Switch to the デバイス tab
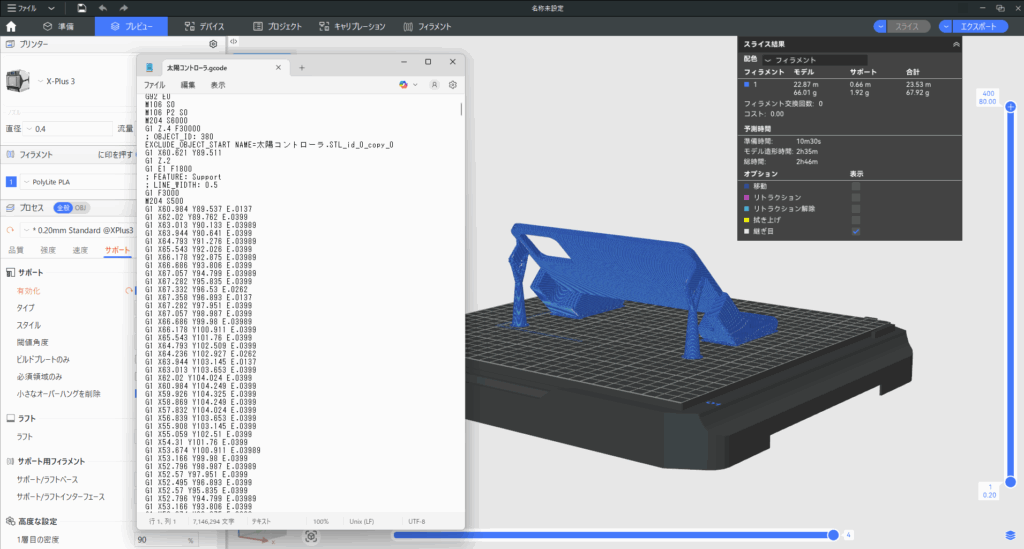 [x=209, y=26]
